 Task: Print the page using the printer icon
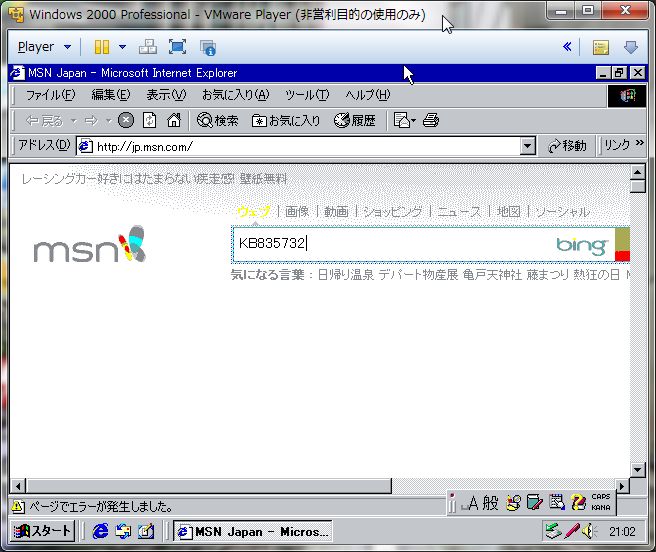click(430, 121)
